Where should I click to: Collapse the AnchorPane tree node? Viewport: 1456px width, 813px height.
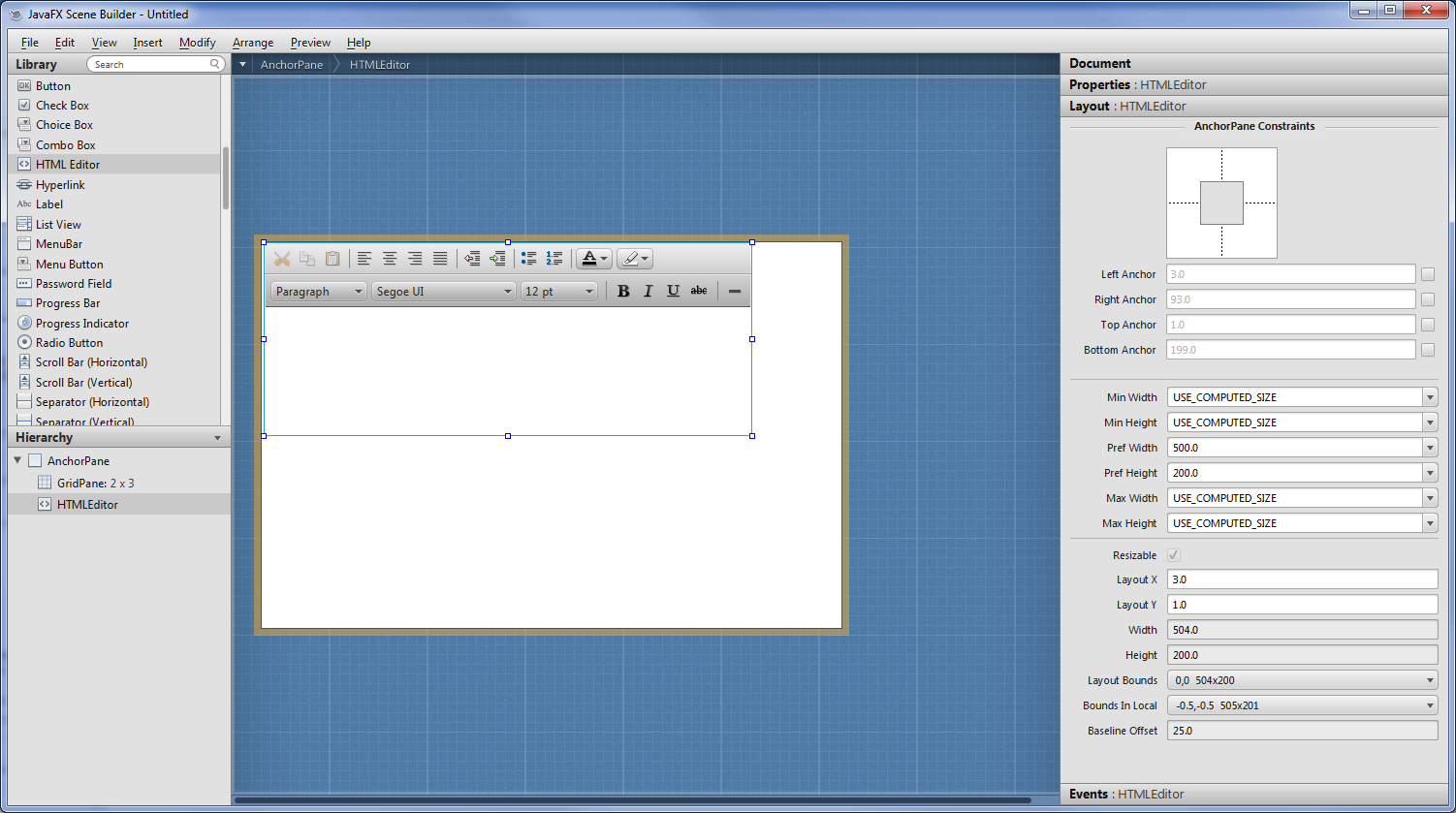[x=18, y=460]
